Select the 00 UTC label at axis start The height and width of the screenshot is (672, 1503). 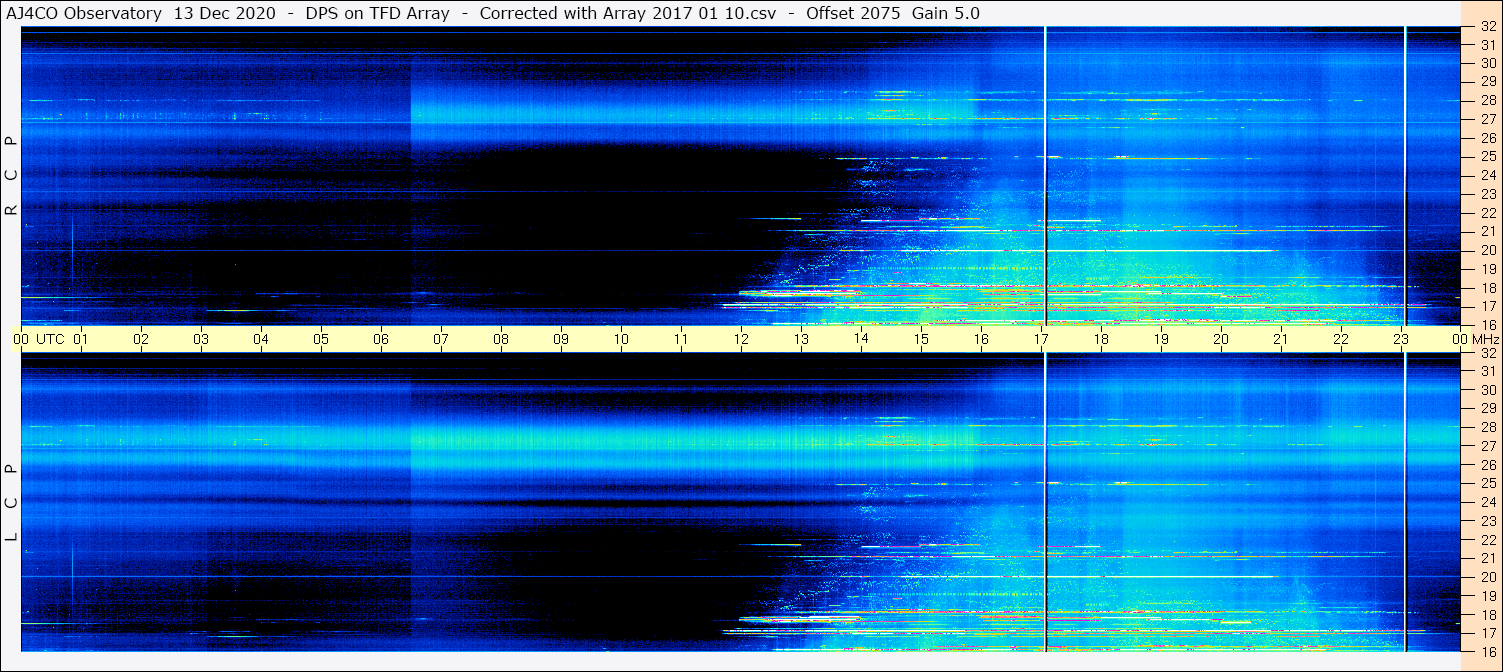pos(41,339)
